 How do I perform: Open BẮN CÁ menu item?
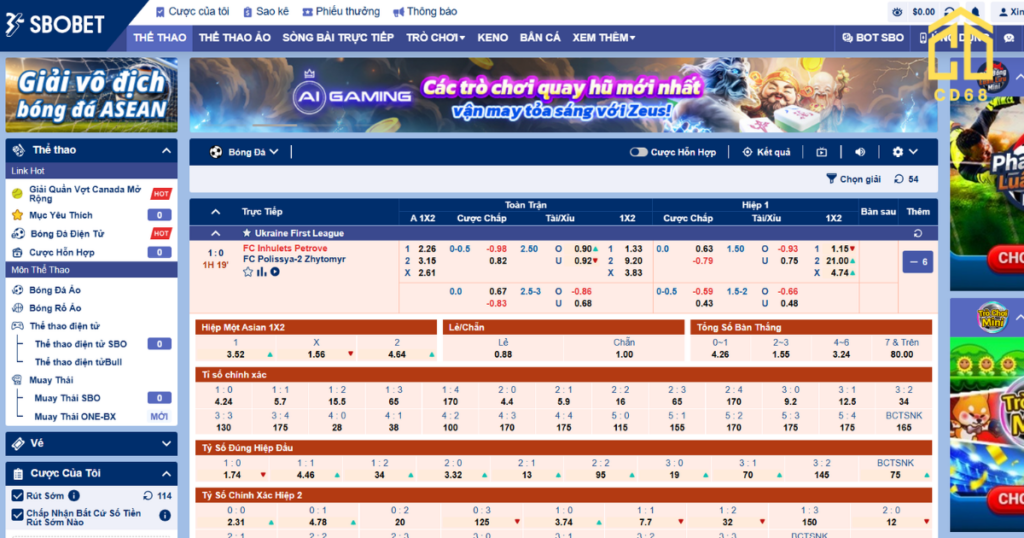[x=540, y=38]
